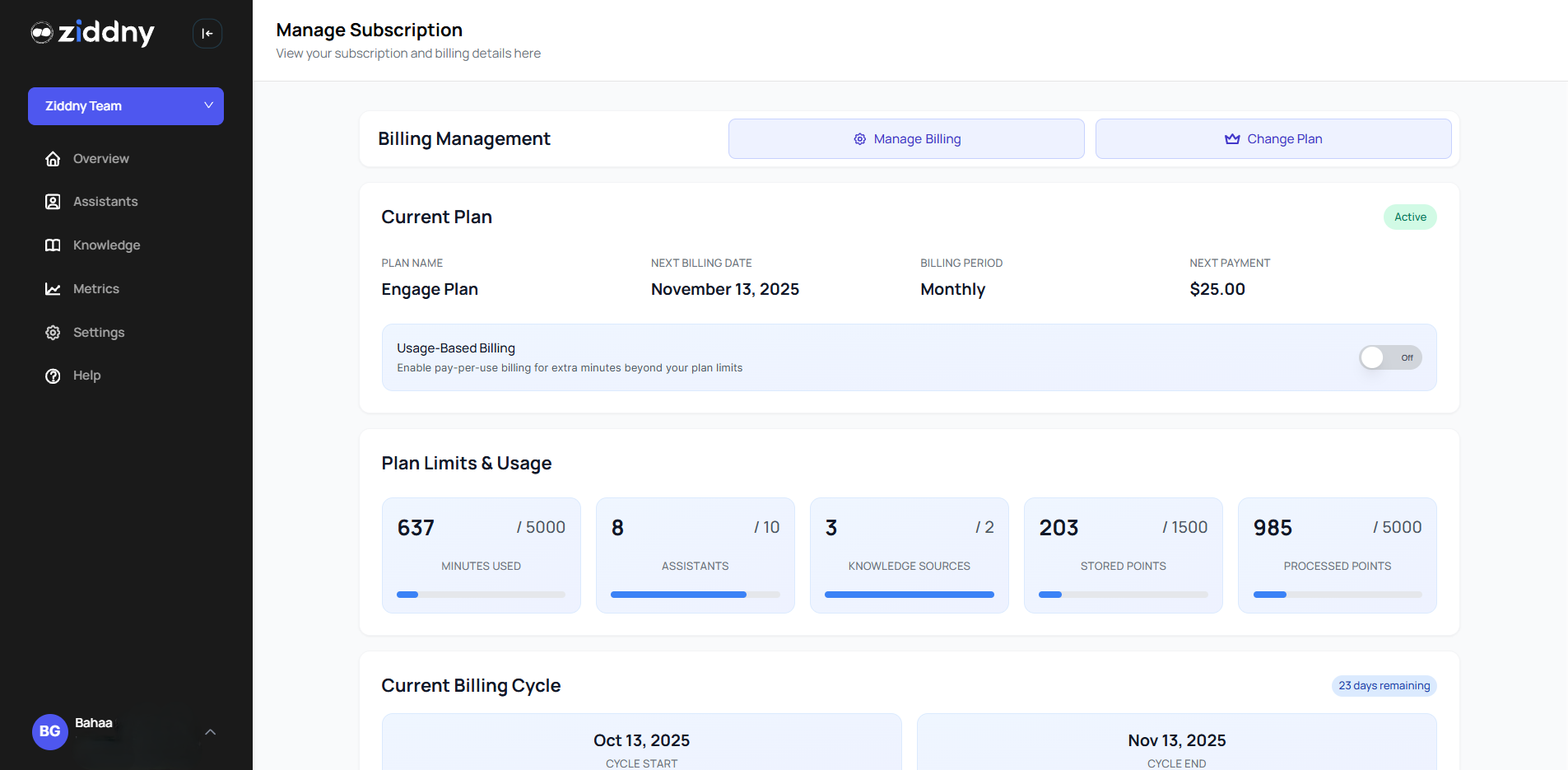Select Billing Management section heading

(464, 138)
